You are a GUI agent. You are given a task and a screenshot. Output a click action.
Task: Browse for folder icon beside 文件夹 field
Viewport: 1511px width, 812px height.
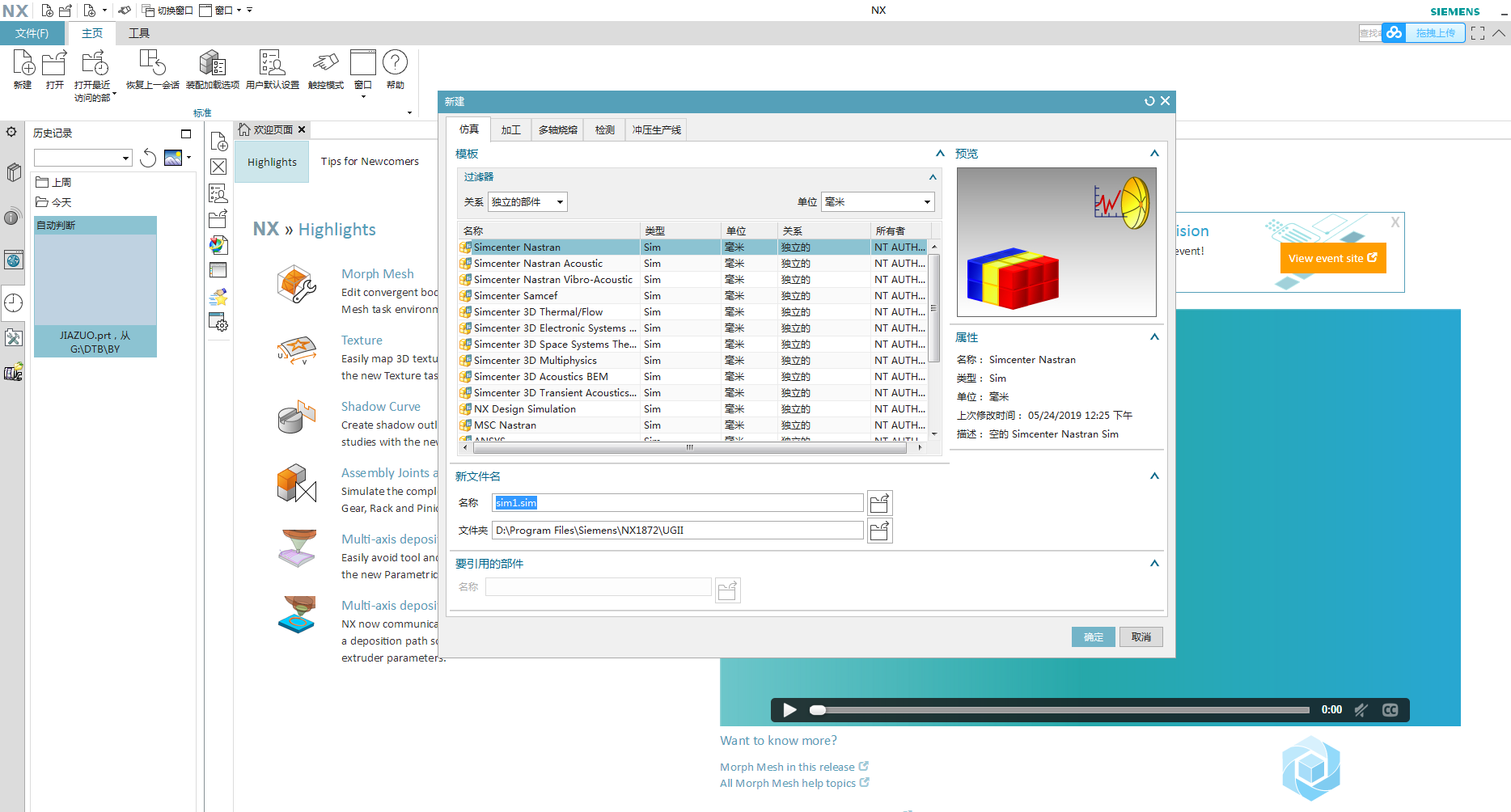(879, 531)
